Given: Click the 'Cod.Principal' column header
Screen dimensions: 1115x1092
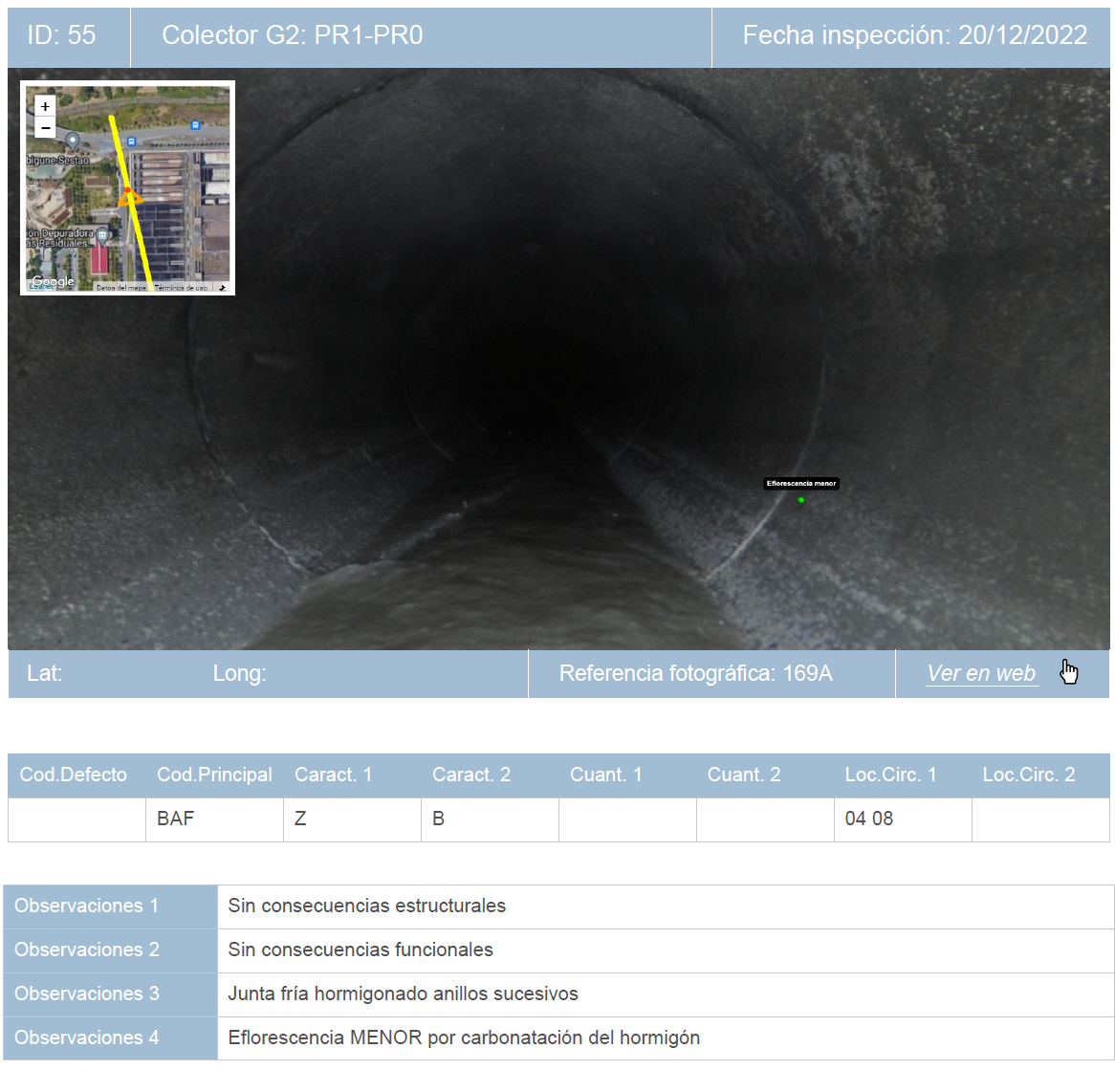Looking at the screenshot, I should 214,775.
